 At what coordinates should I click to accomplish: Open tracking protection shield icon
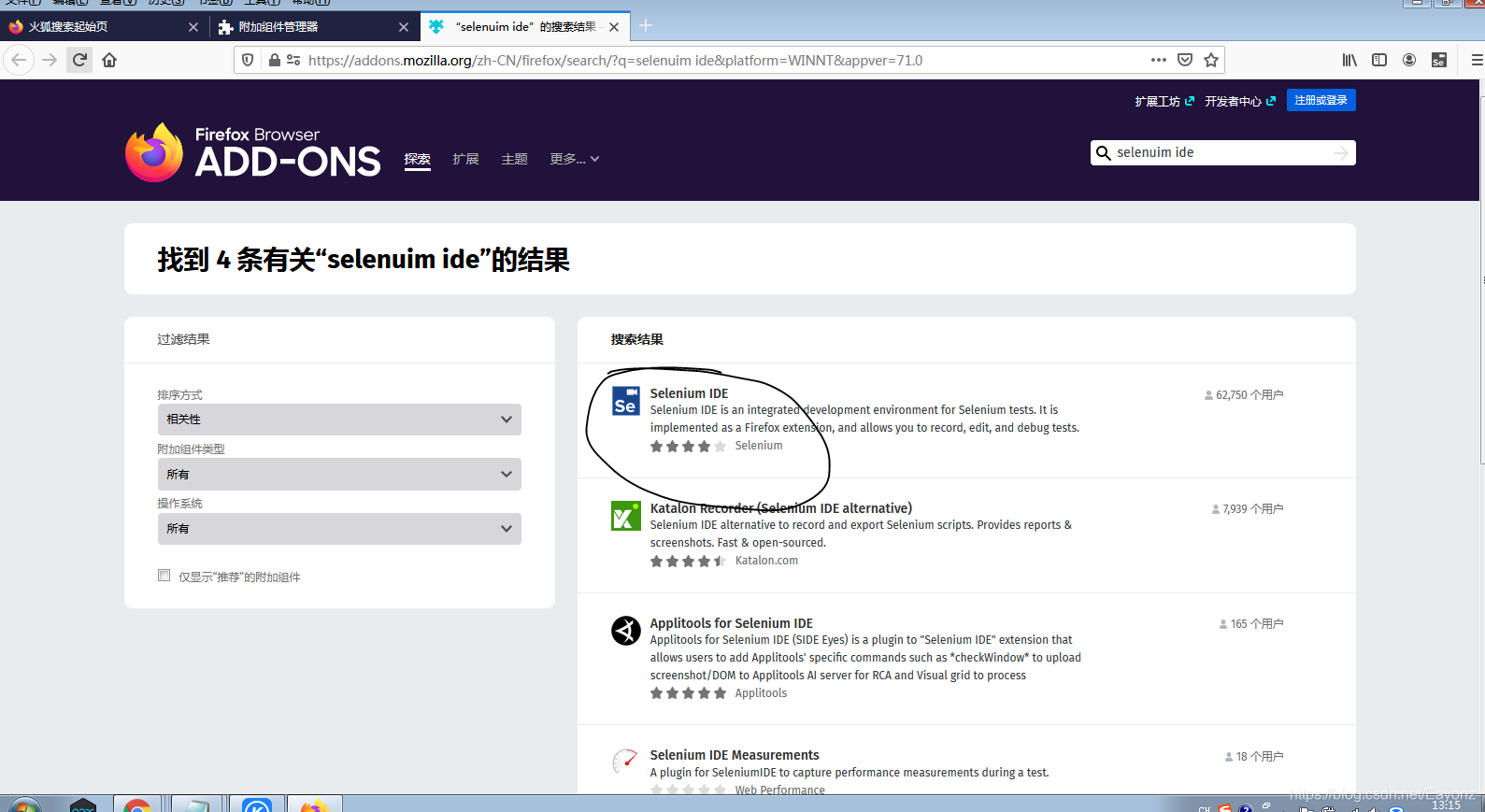(x=248, y=60)
